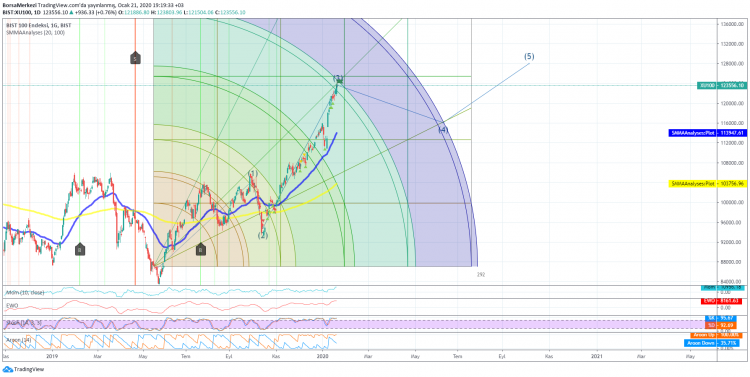Select the Elliott wave (4) label
Screen dimensions: 750x377
pyautogui.click(x=443, y=129)
